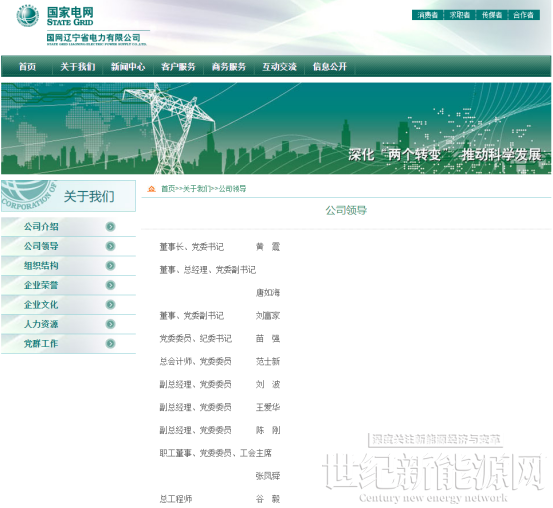Screen dimensions: 553x508
Task: Click arrow icon beside 公司领导
Action: 110,246
